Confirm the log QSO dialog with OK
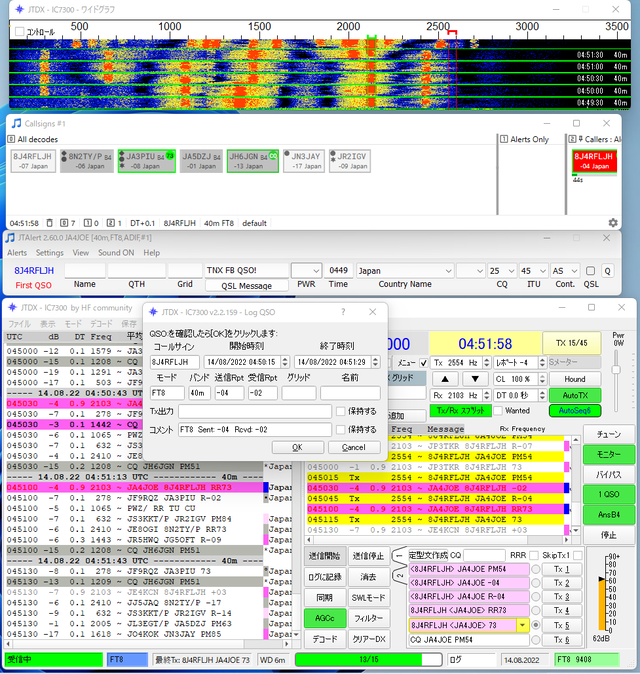640x674 pixels. pyautogui.click(x=297, y=447)
